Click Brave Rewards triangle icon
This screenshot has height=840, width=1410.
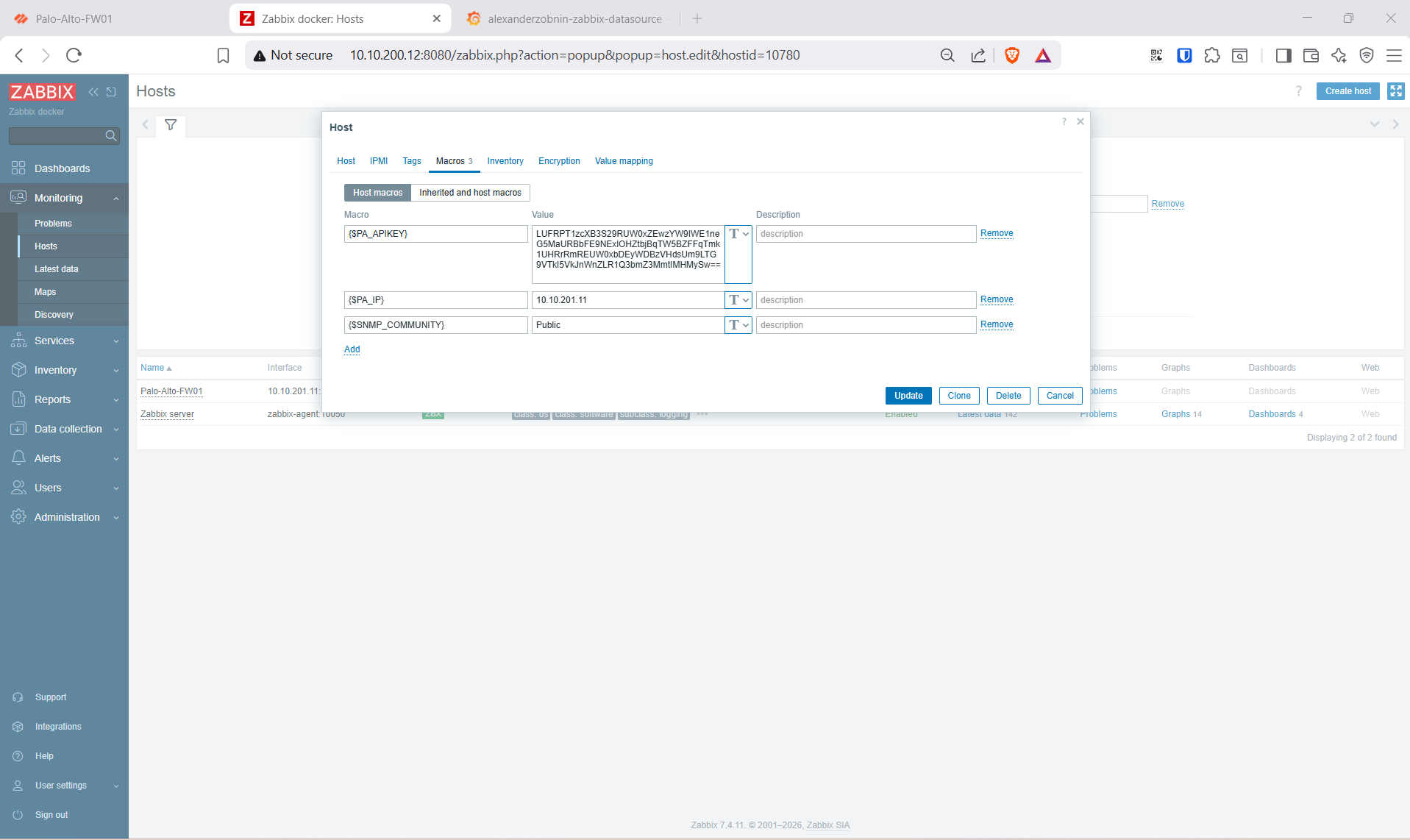(x=1043, y=55)
